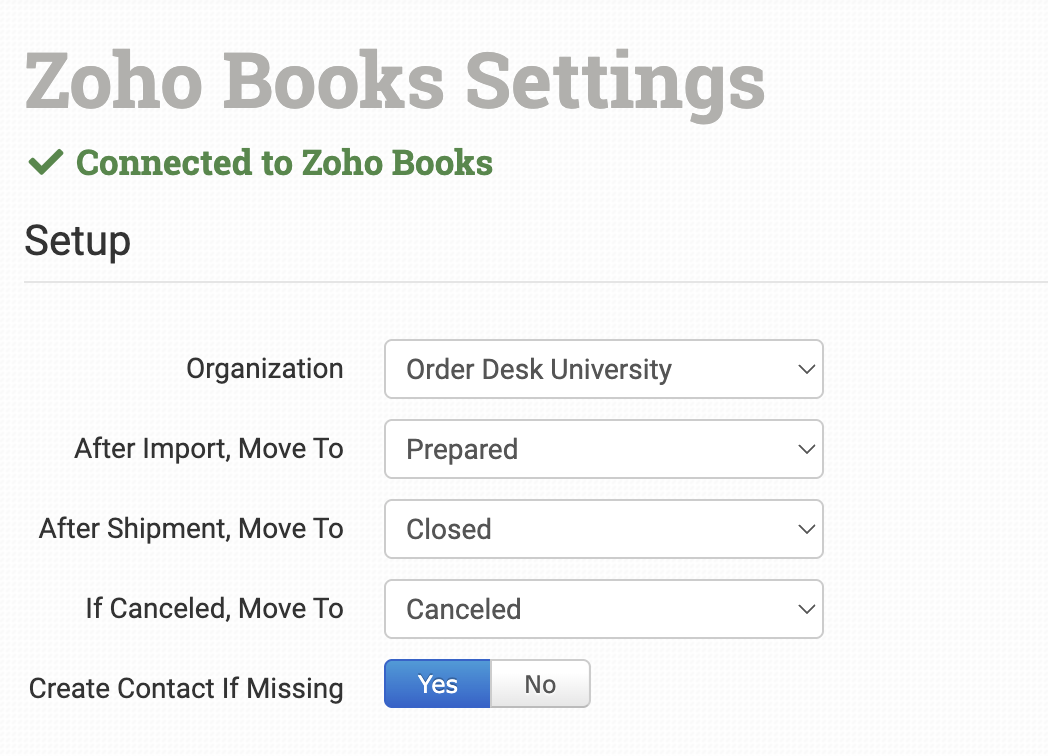Screen dimensions: 1048x756
Task: Click the If Canceled, Move To label
Action: [x=214, y=609]
